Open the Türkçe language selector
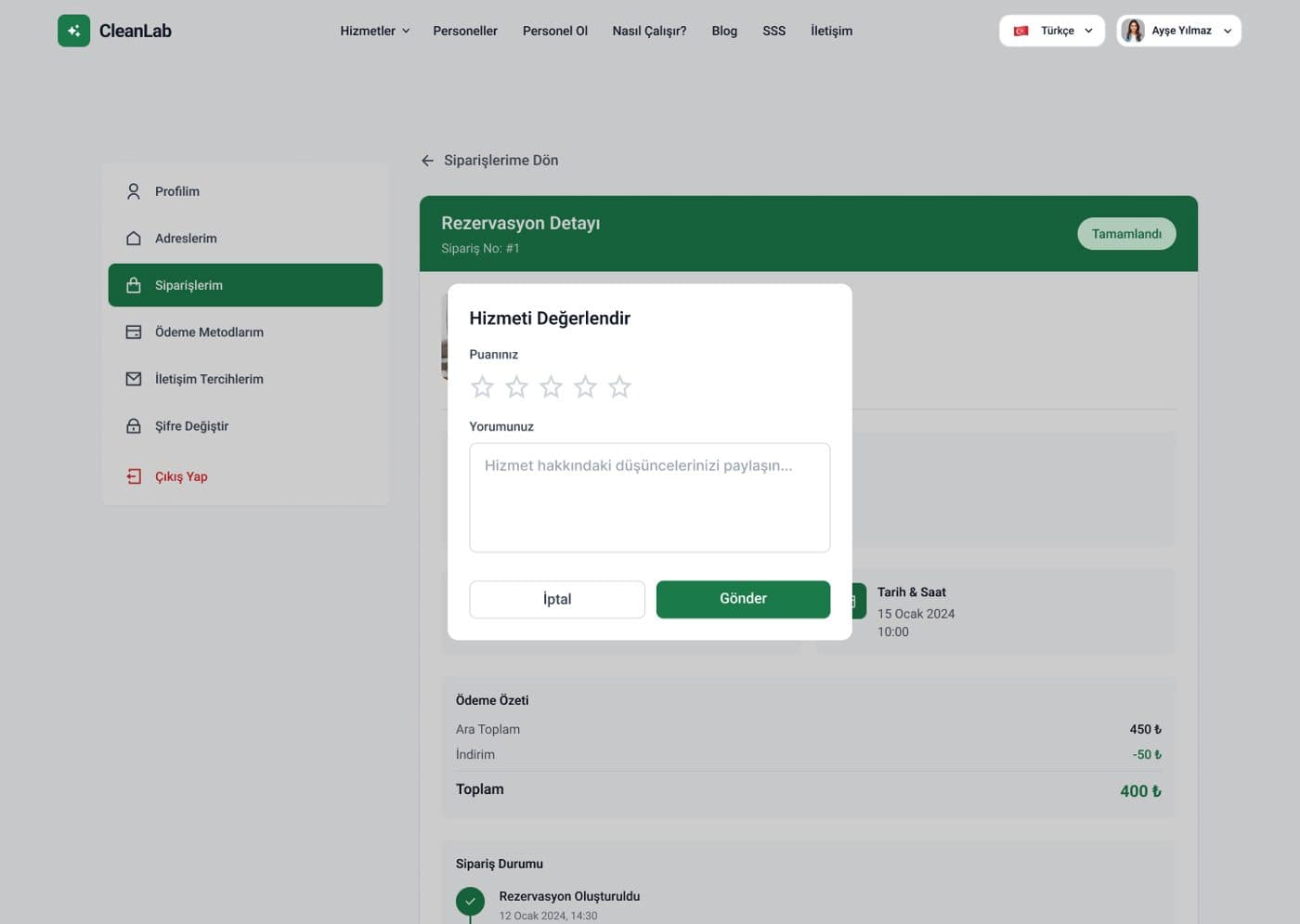 (1052, 31)
